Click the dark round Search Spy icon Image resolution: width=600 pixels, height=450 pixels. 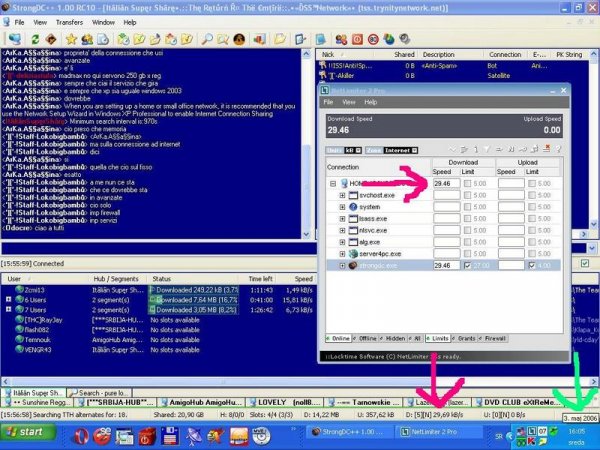(x=239, y=39)
